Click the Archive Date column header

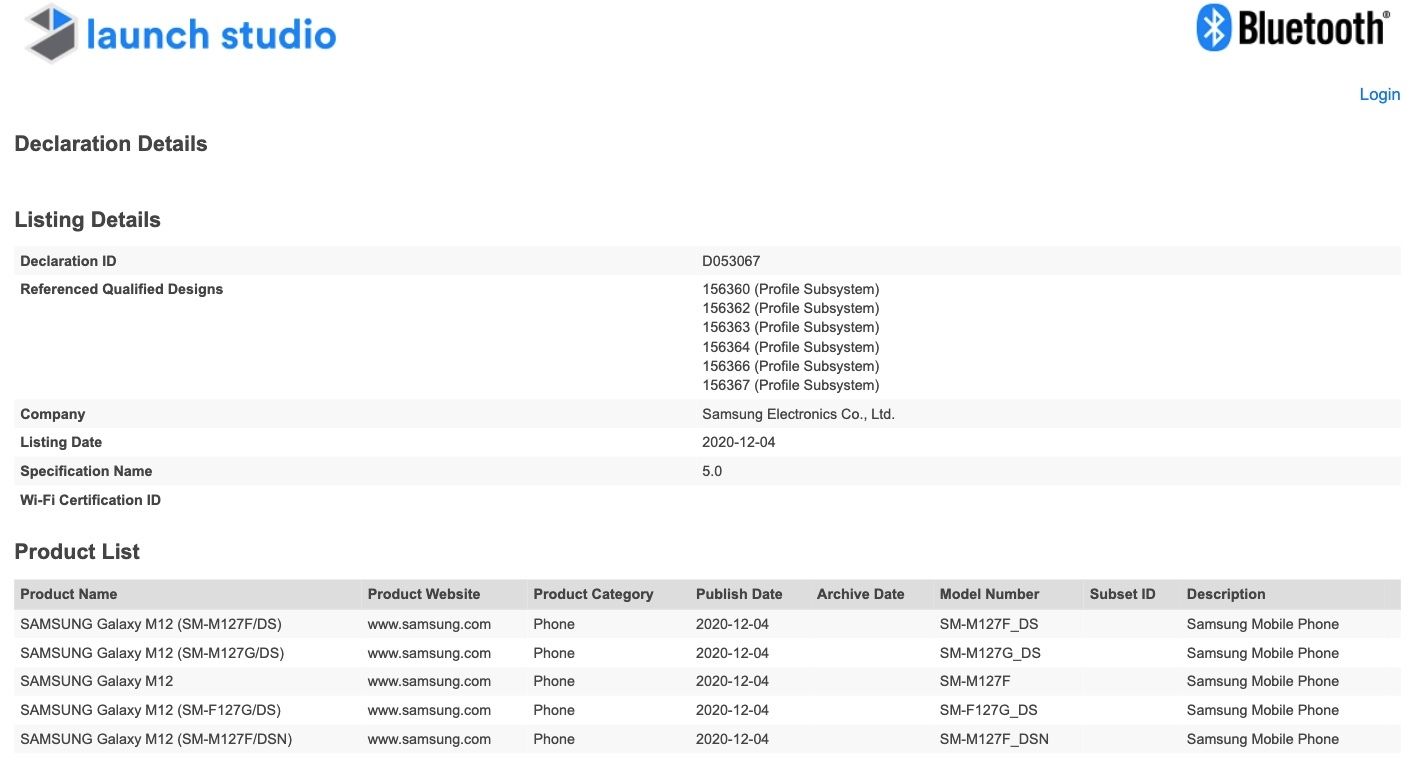coord(860,594)
